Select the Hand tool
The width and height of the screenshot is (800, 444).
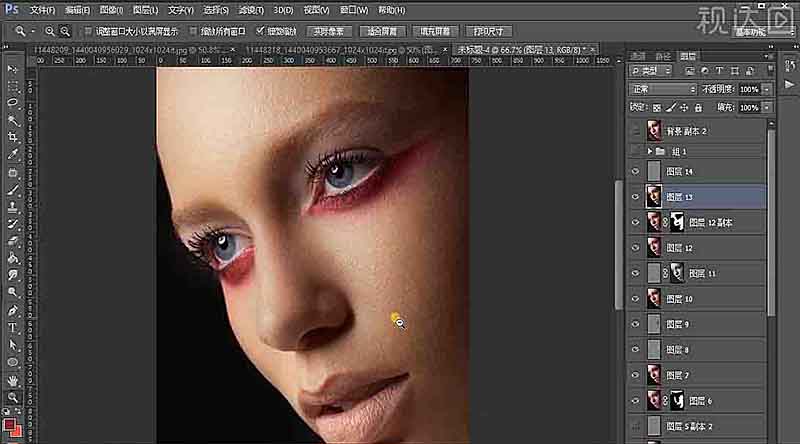tap(13, 380)
